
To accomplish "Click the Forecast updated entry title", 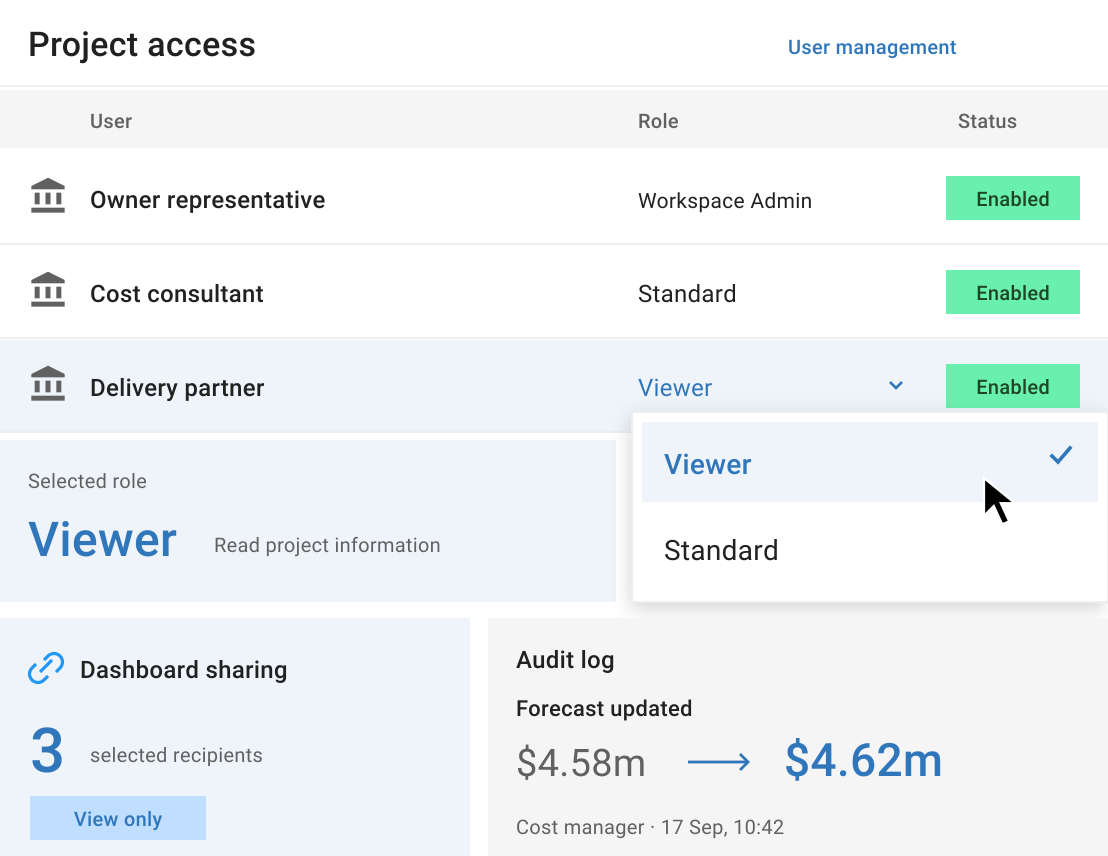I will click(x=603, y=708).
